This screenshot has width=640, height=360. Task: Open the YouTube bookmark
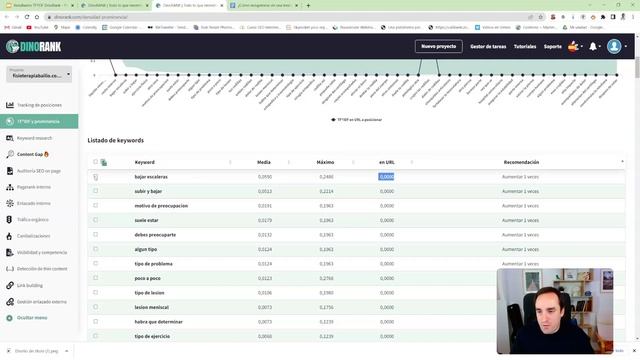click(37, 27)
